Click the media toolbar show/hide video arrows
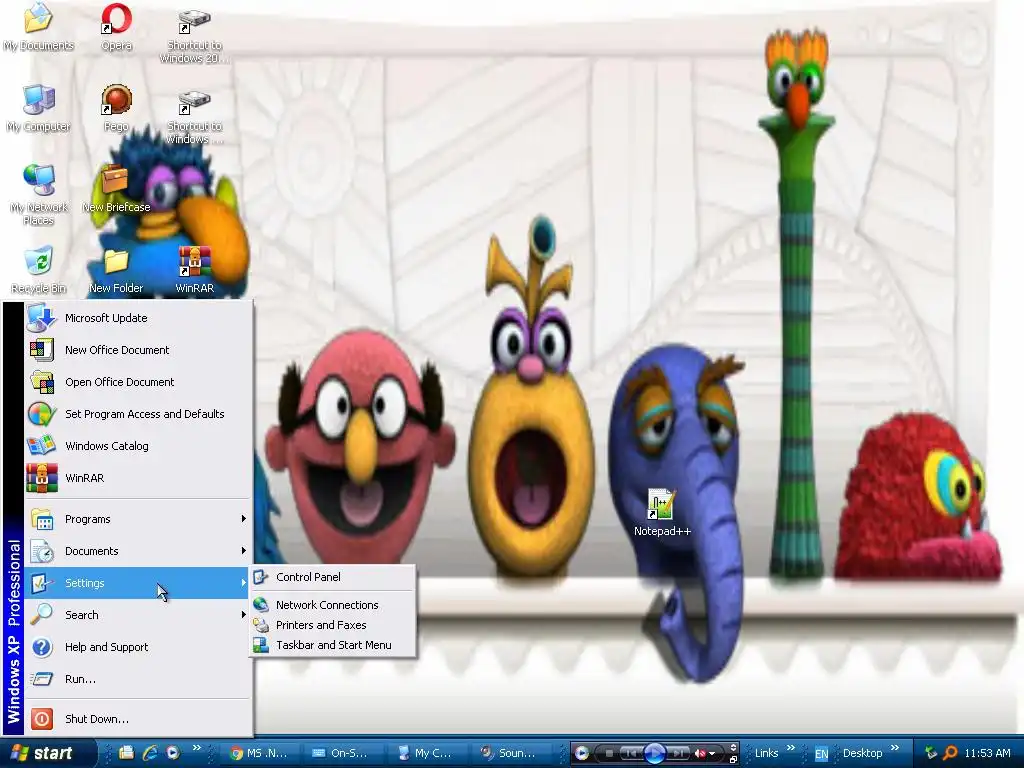This screenshot has height=768, width=1024. 733,747
